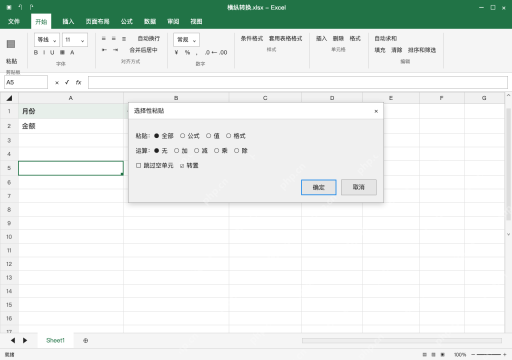The width and height of the screenshot is (512, 360).
Task: Select the Sheet1 tab
Action: (55, 340)
